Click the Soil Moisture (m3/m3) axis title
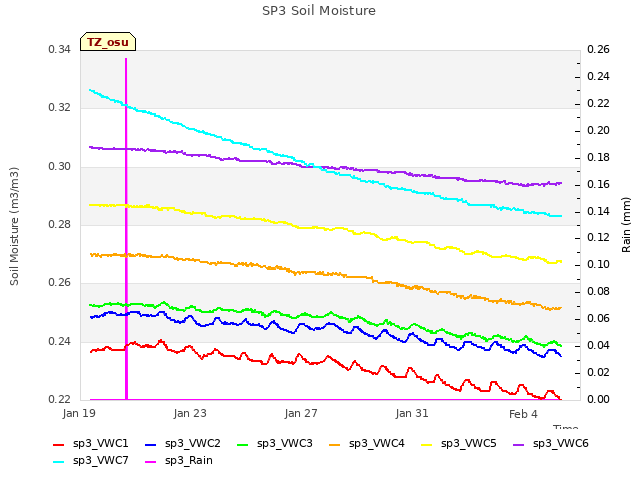640x480 pixels. pos(14,226)
